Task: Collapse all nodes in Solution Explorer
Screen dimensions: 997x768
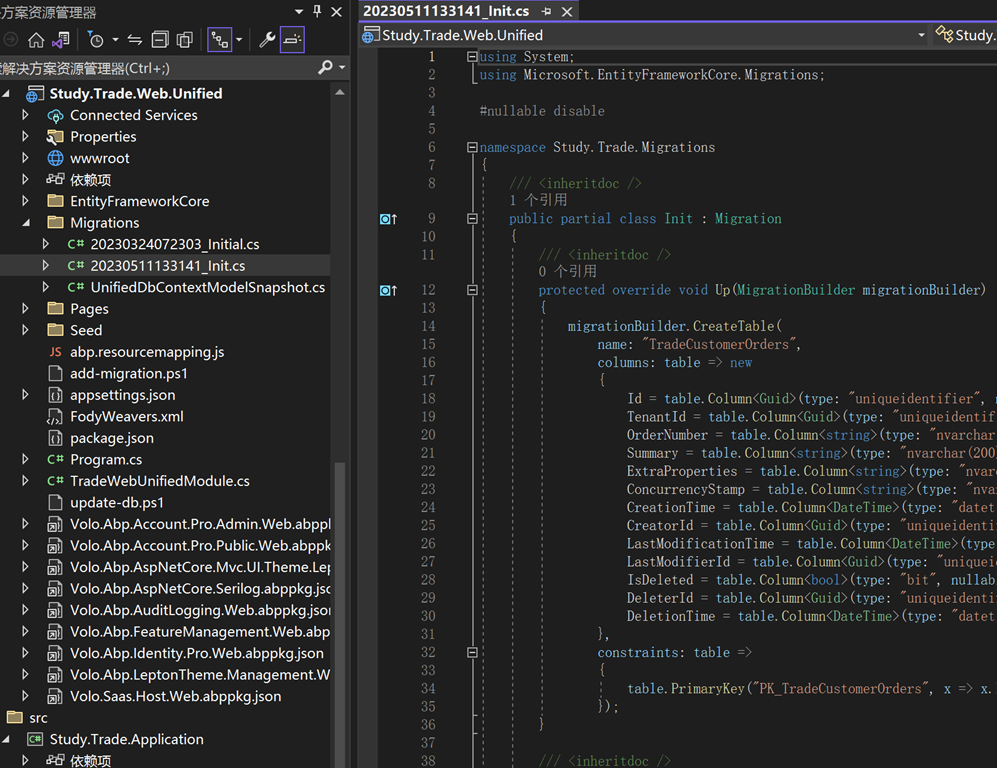Action: [x=160, y=40]
